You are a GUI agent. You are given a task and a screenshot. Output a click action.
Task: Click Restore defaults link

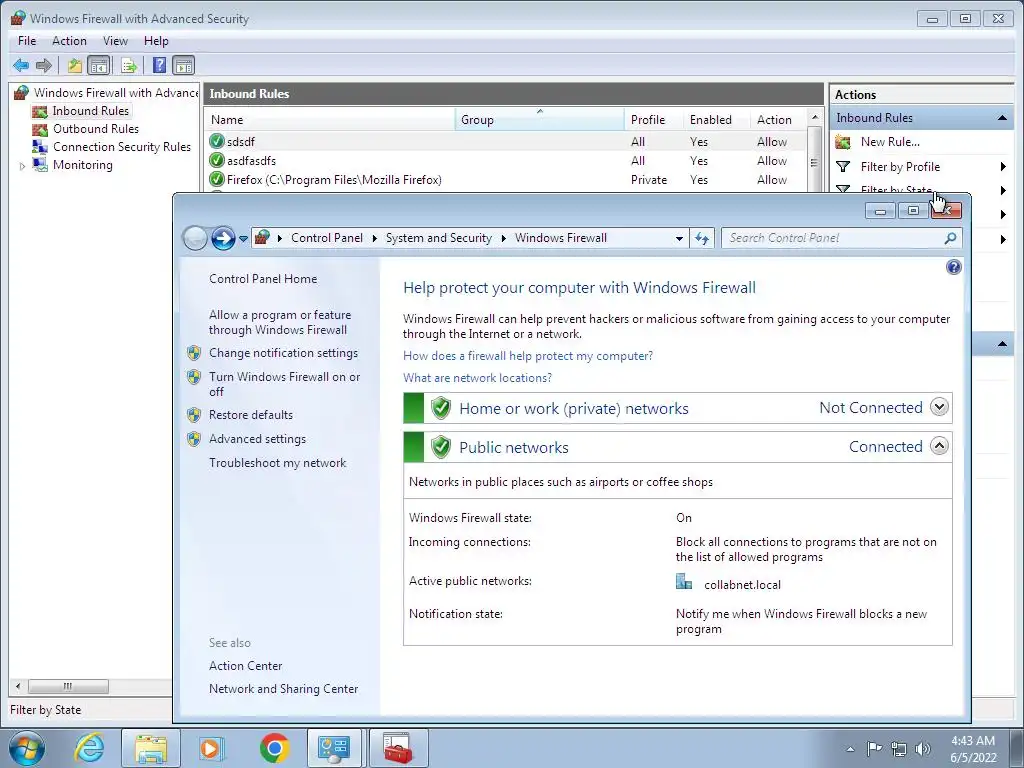(x=251, y=415)
